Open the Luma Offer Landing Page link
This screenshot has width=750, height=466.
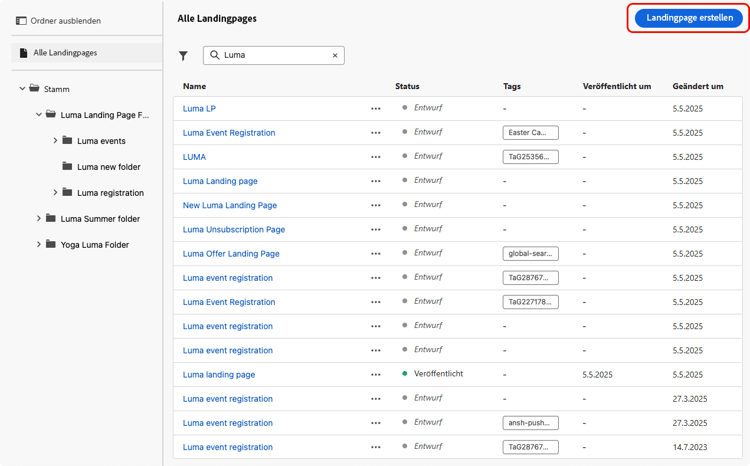(x=231, y=254)
